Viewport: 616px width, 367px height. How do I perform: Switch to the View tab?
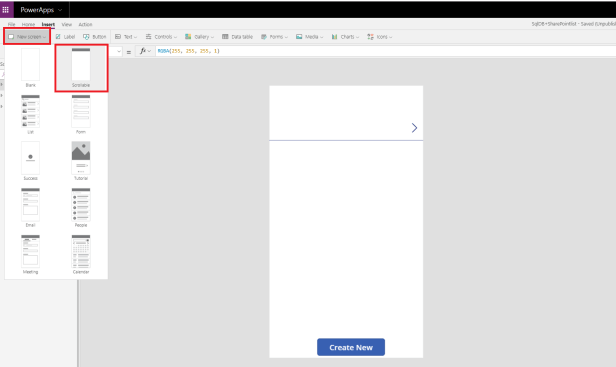(66, 24)
